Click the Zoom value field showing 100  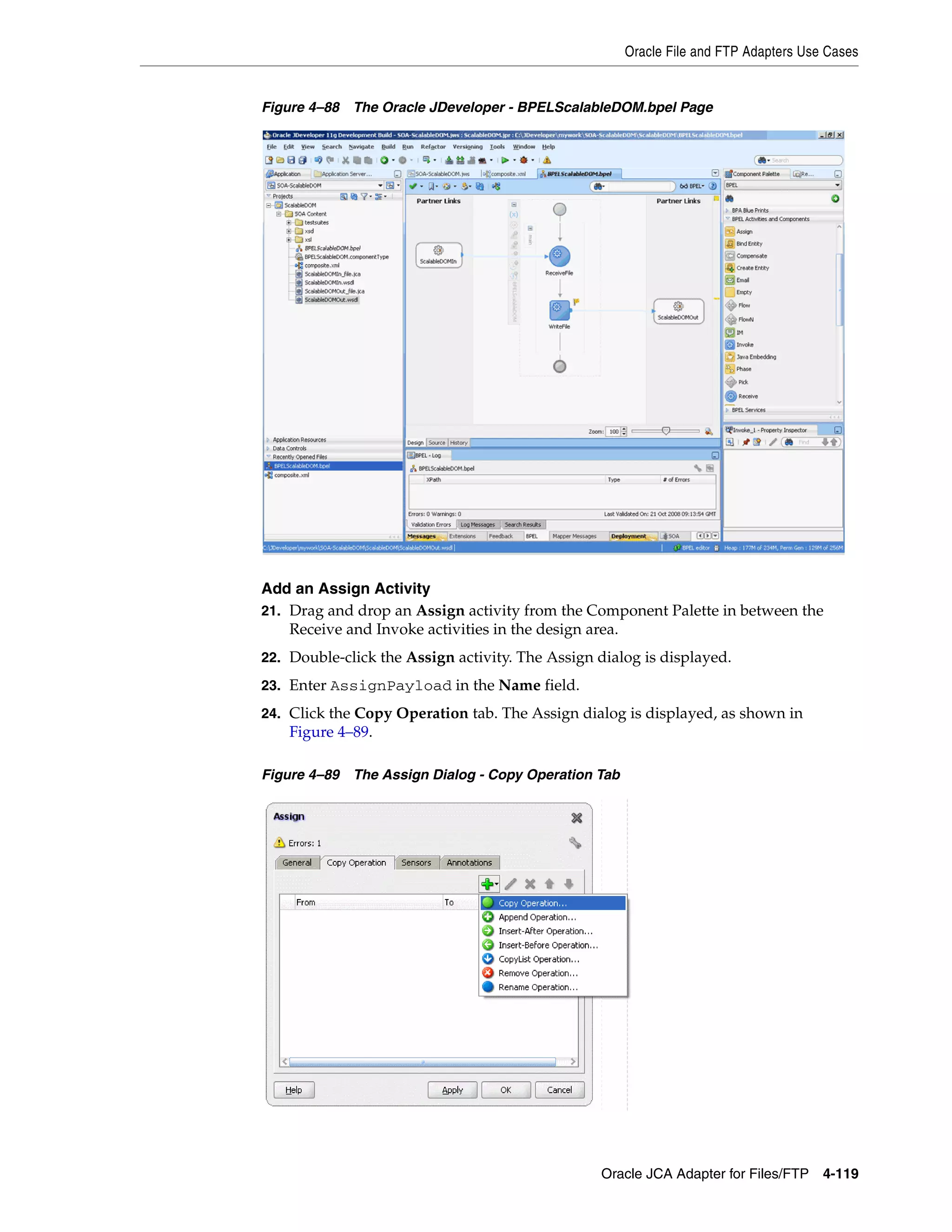click(x=614, y=431)
